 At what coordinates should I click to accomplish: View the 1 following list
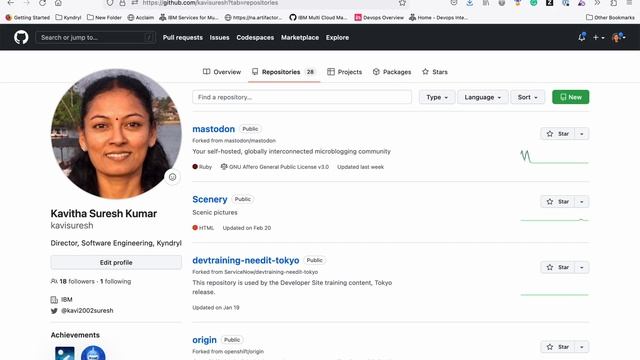click(x=116, y=282)
